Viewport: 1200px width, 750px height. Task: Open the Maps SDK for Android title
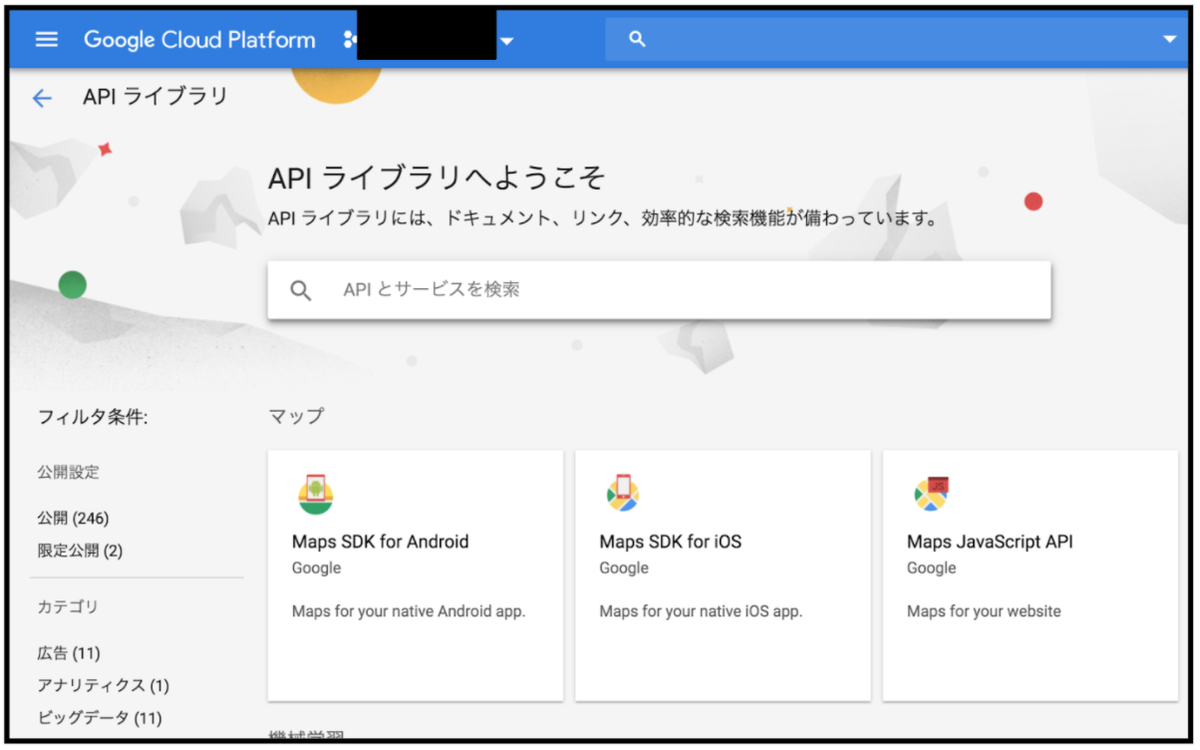click(380, 542)
